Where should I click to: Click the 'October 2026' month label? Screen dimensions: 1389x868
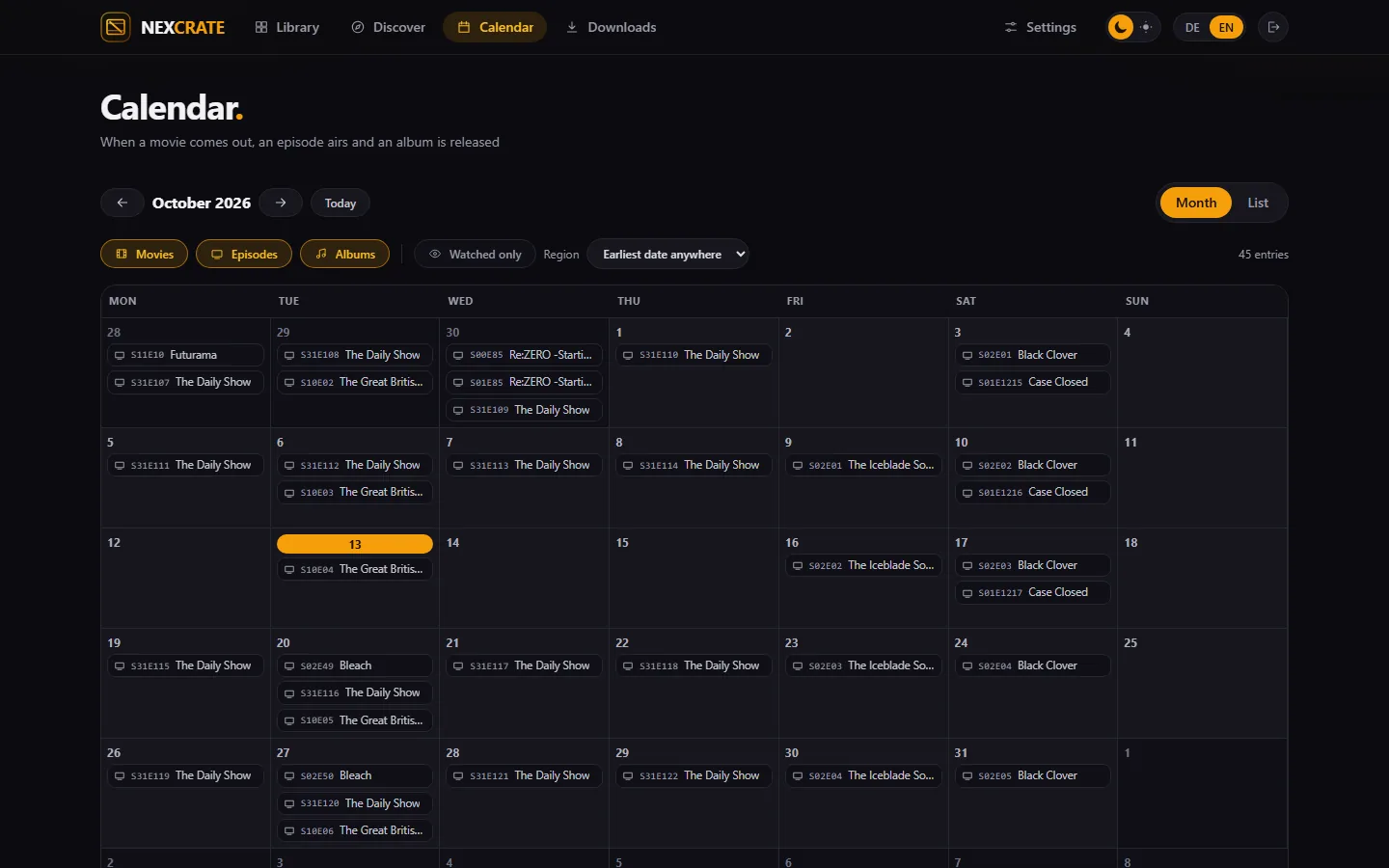click(x=202, y=203)
